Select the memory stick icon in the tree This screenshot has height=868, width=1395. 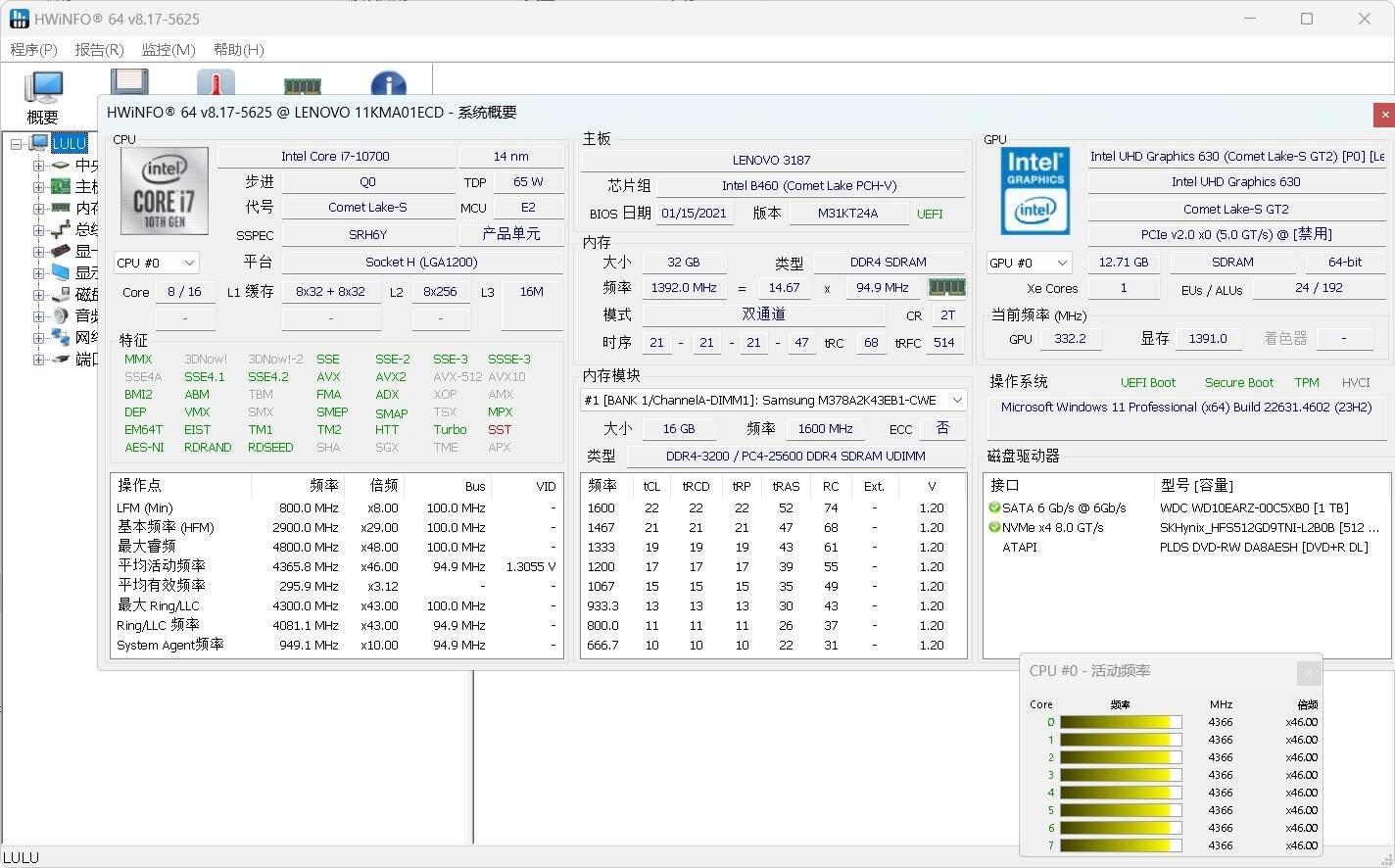61,208
